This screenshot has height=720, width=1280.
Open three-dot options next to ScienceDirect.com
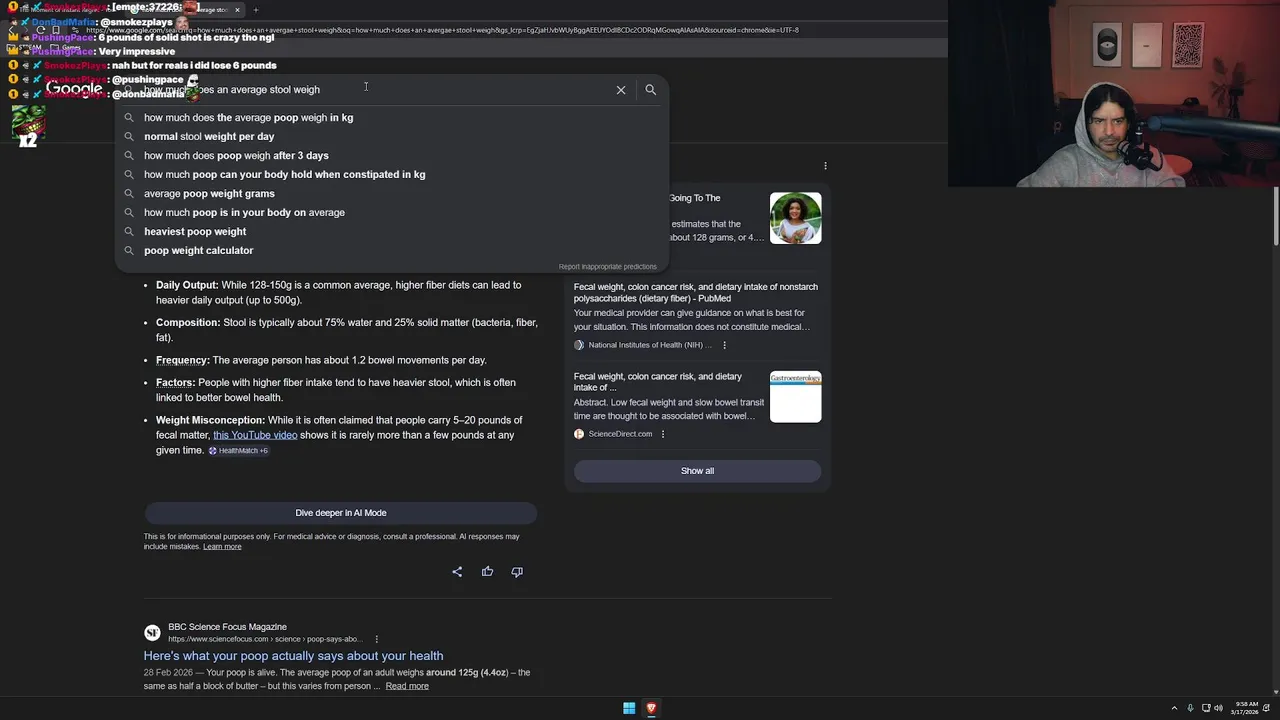[662, 434]
